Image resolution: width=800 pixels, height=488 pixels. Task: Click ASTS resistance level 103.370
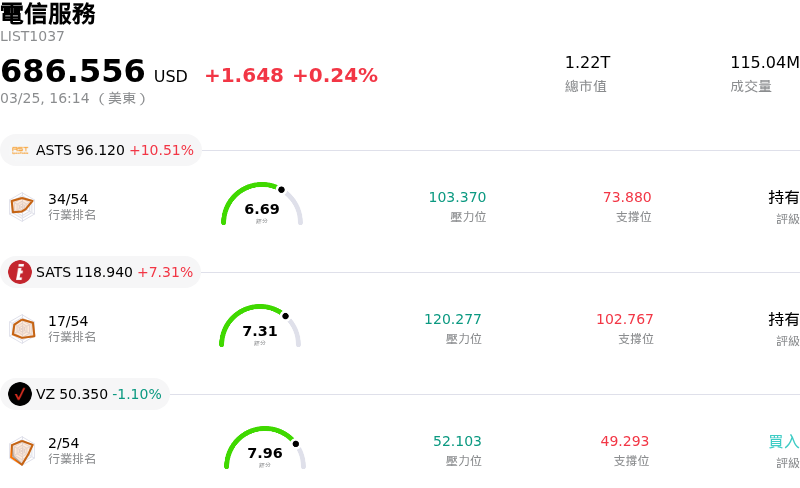[457, 197]
